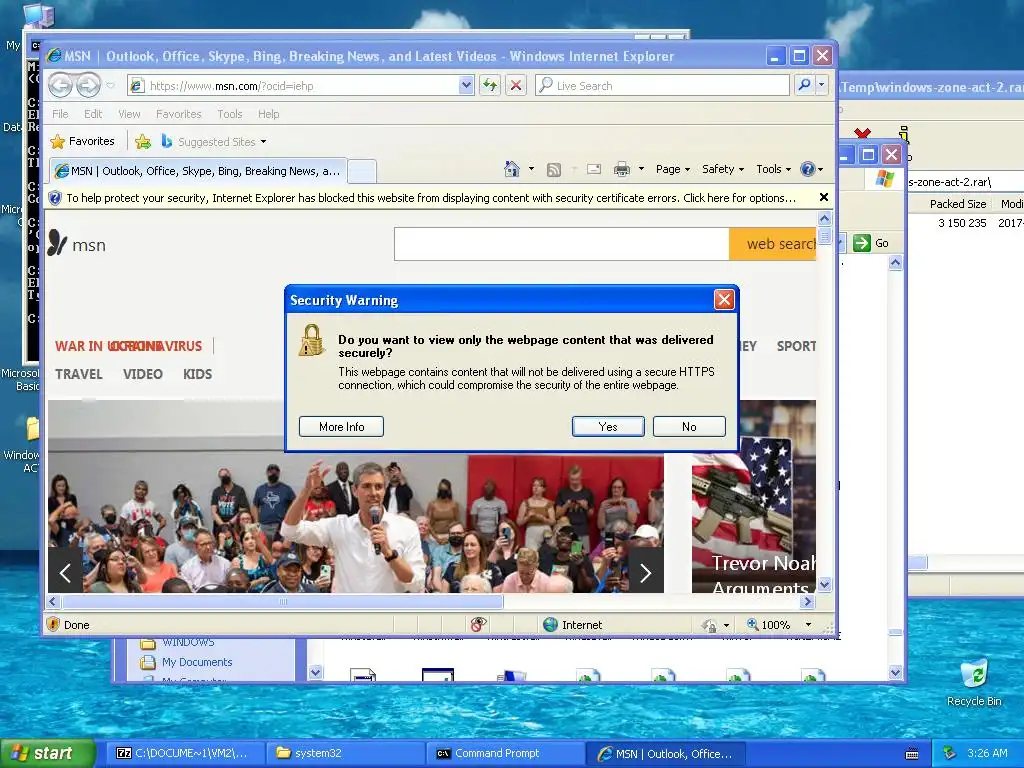Click the zoom level magnifier in status bar
This screenshot has width=1024, height=768.
(752, 624)
